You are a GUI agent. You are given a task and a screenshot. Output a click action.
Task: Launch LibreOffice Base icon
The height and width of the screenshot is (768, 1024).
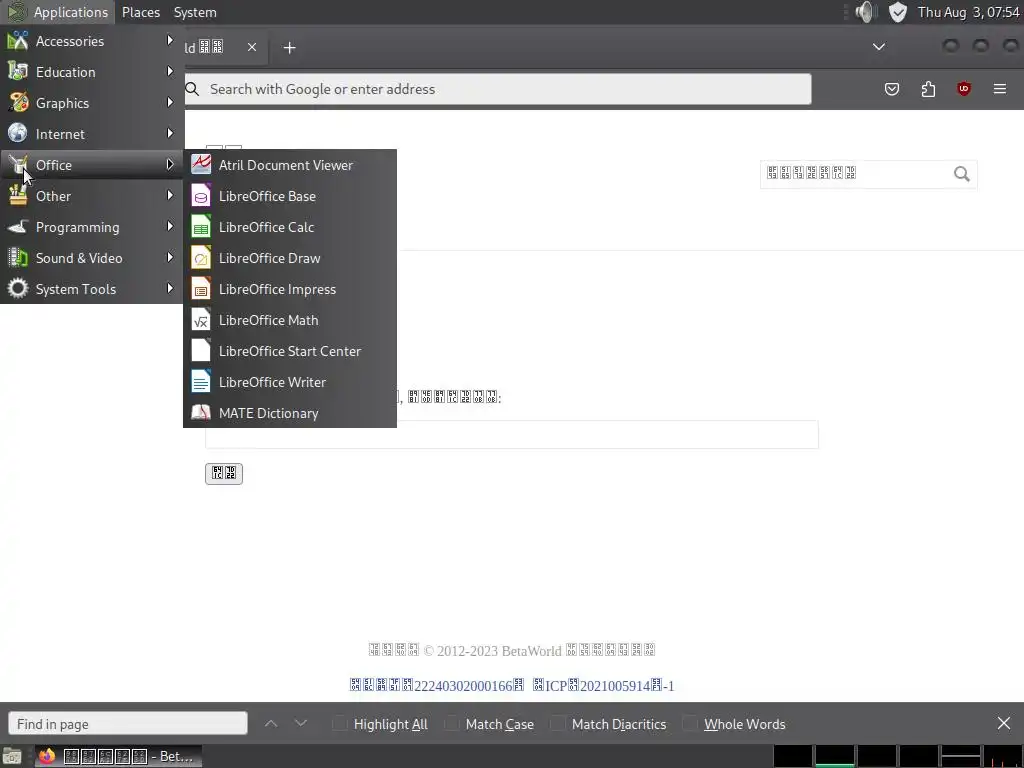coord(200,196)
